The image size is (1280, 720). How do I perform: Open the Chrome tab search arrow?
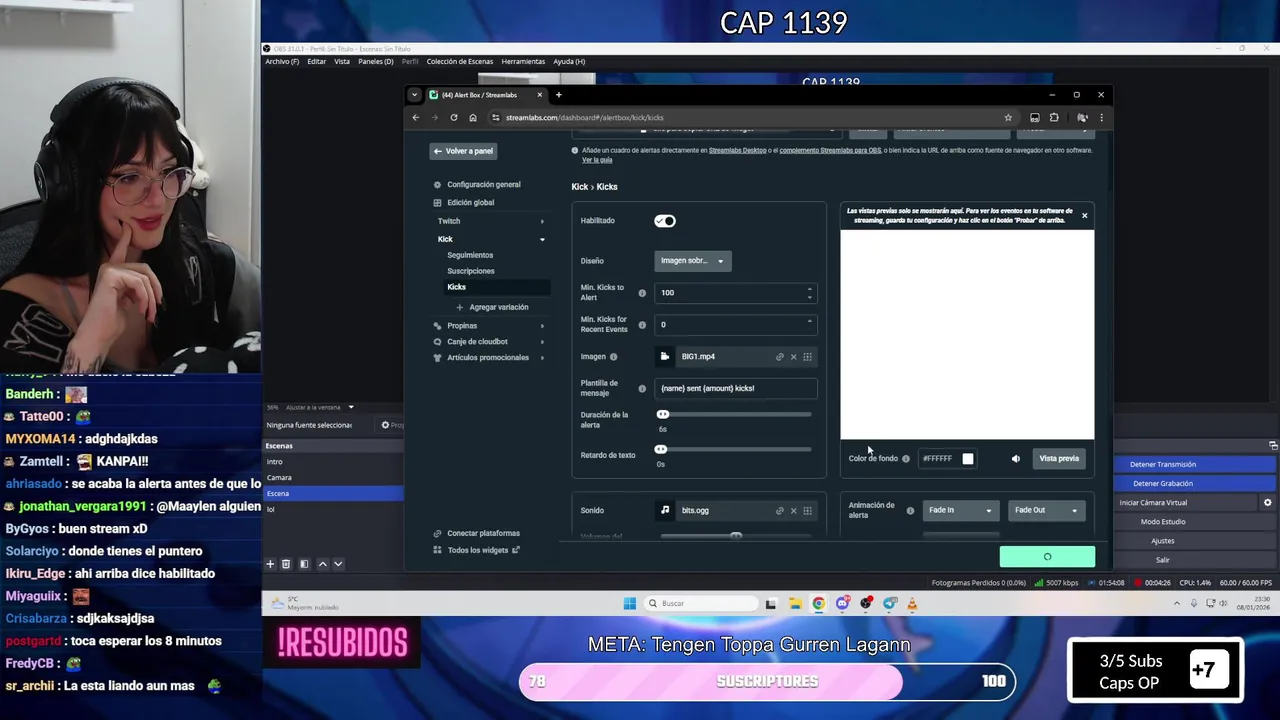click(415, 95)
